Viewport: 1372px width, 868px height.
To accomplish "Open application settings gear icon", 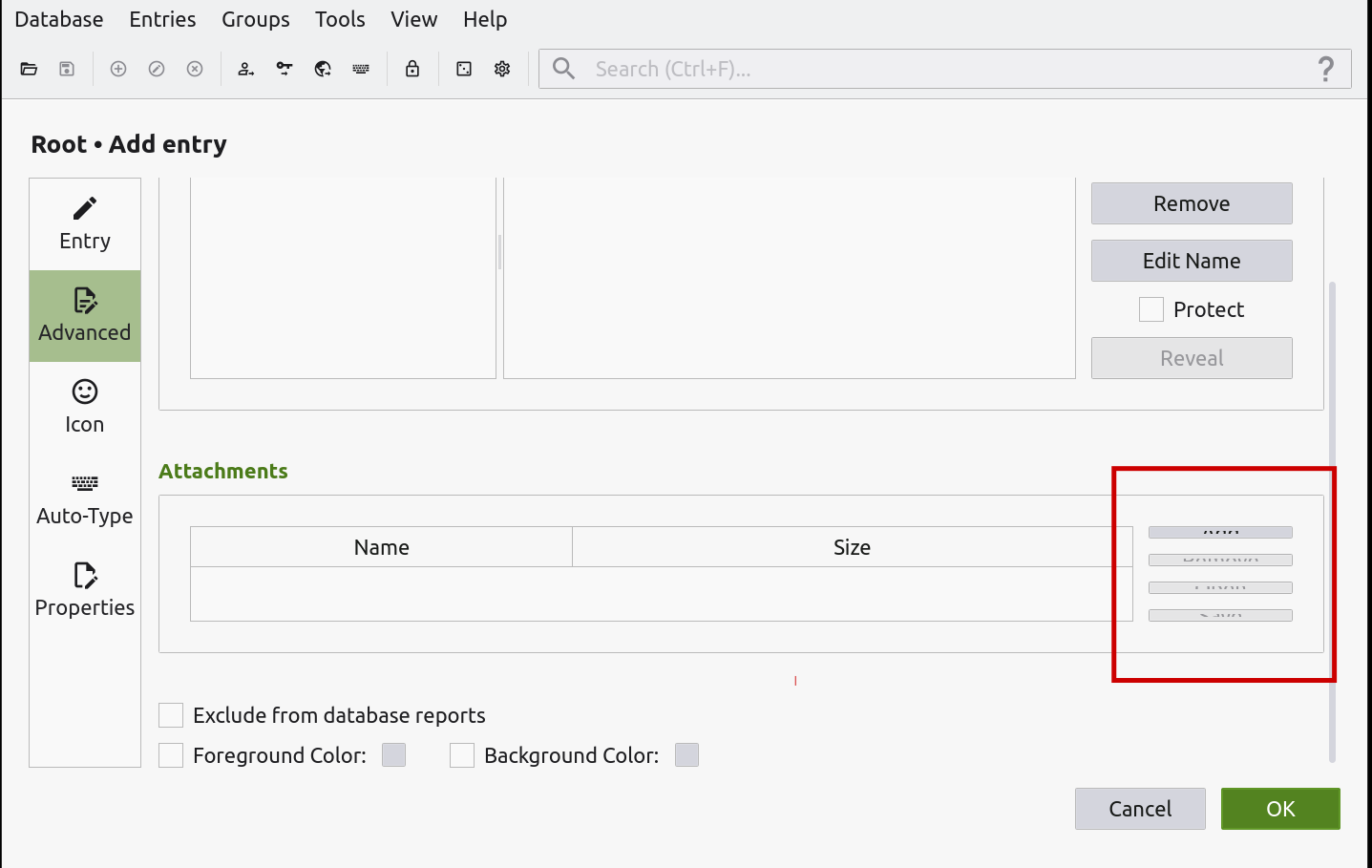I will click(x=501, y=68).
